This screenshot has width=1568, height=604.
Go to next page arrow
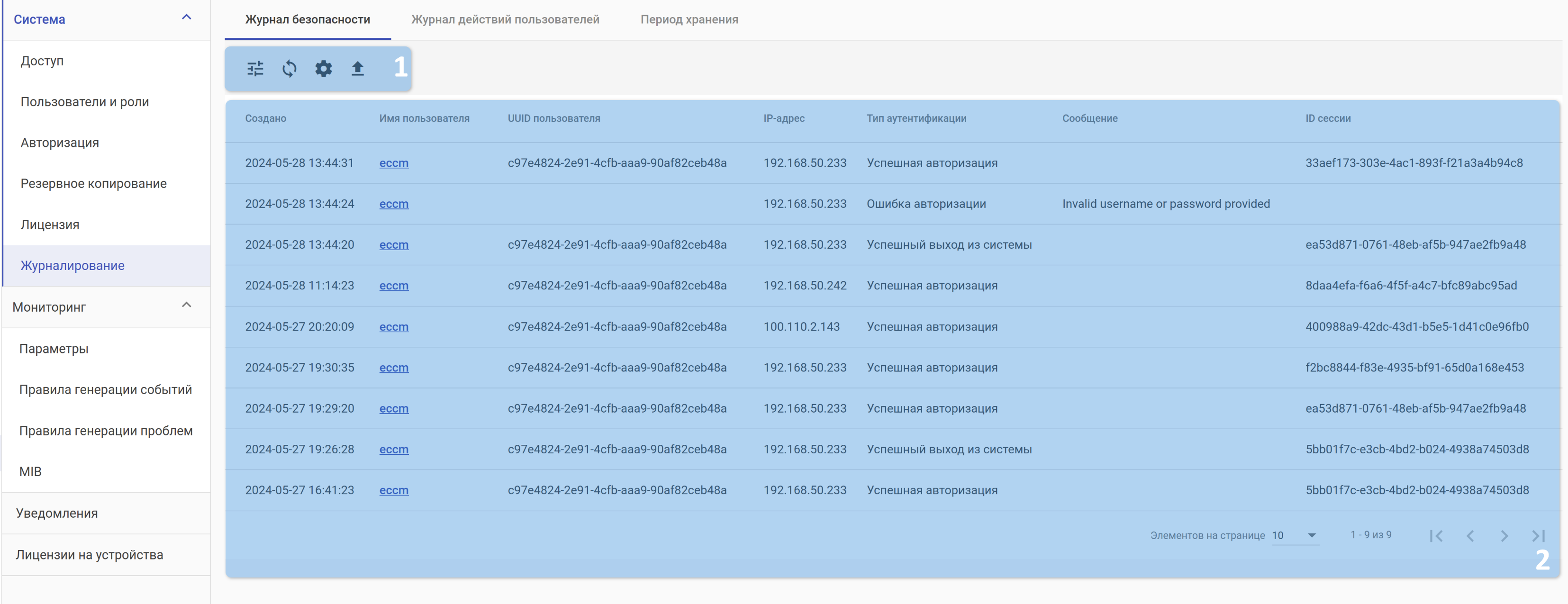click(1504, 536)
